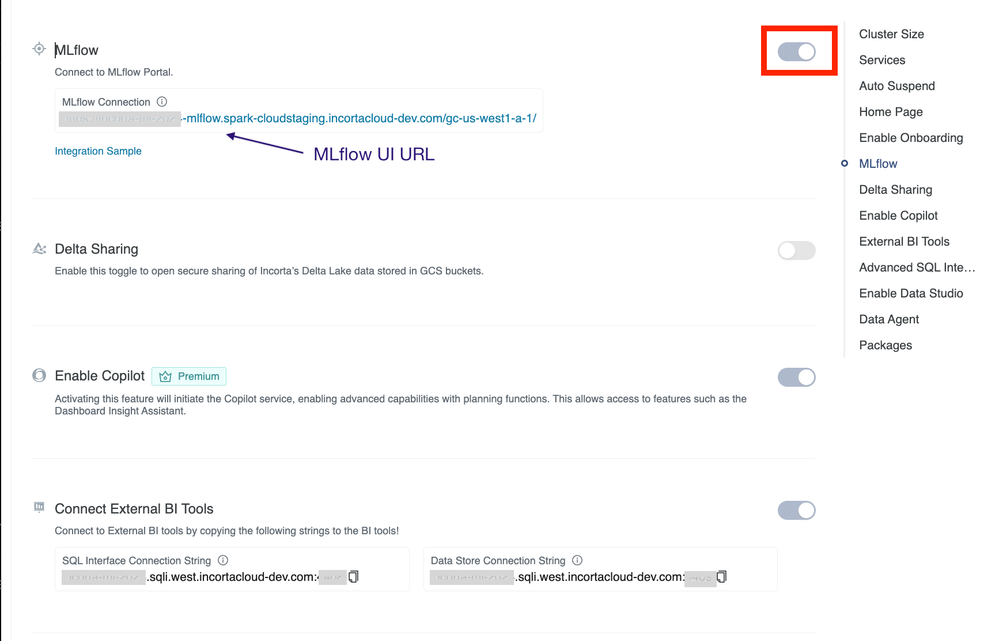Image resolution: width=999 pixels, height=641 pixels.
Task: Copy the SQL Interface Connection String
Action: [x=354, y=577]
